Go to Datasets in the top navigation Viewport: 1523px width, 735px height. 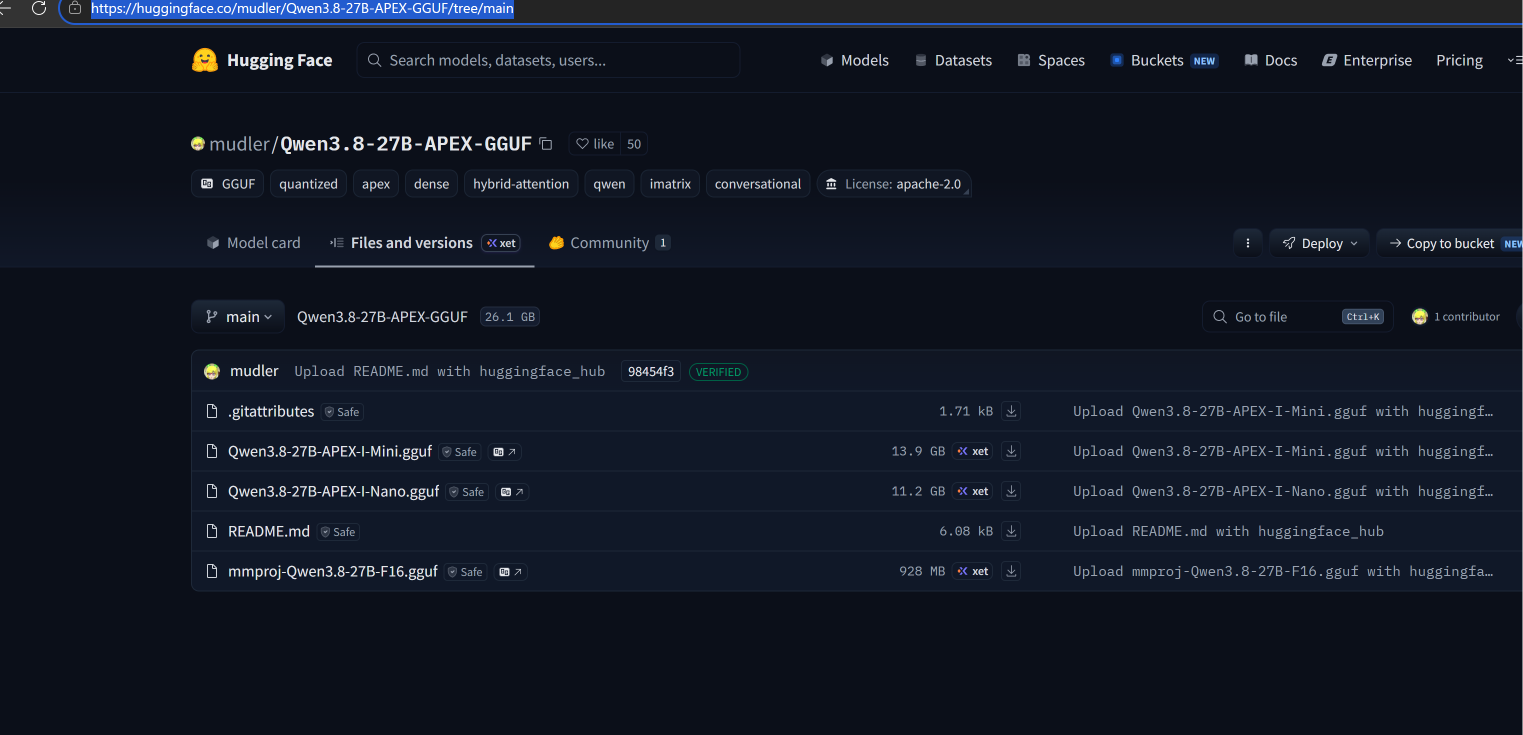pos(953,60)
